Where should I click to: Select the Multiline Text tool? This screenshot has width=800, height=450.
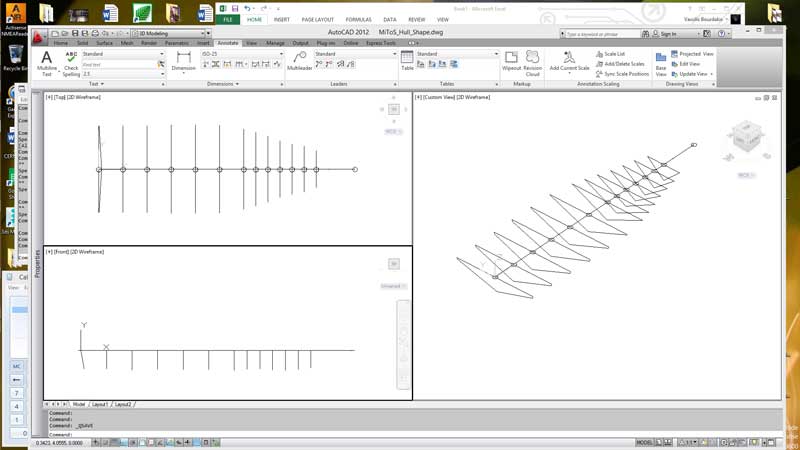[46, 63]
